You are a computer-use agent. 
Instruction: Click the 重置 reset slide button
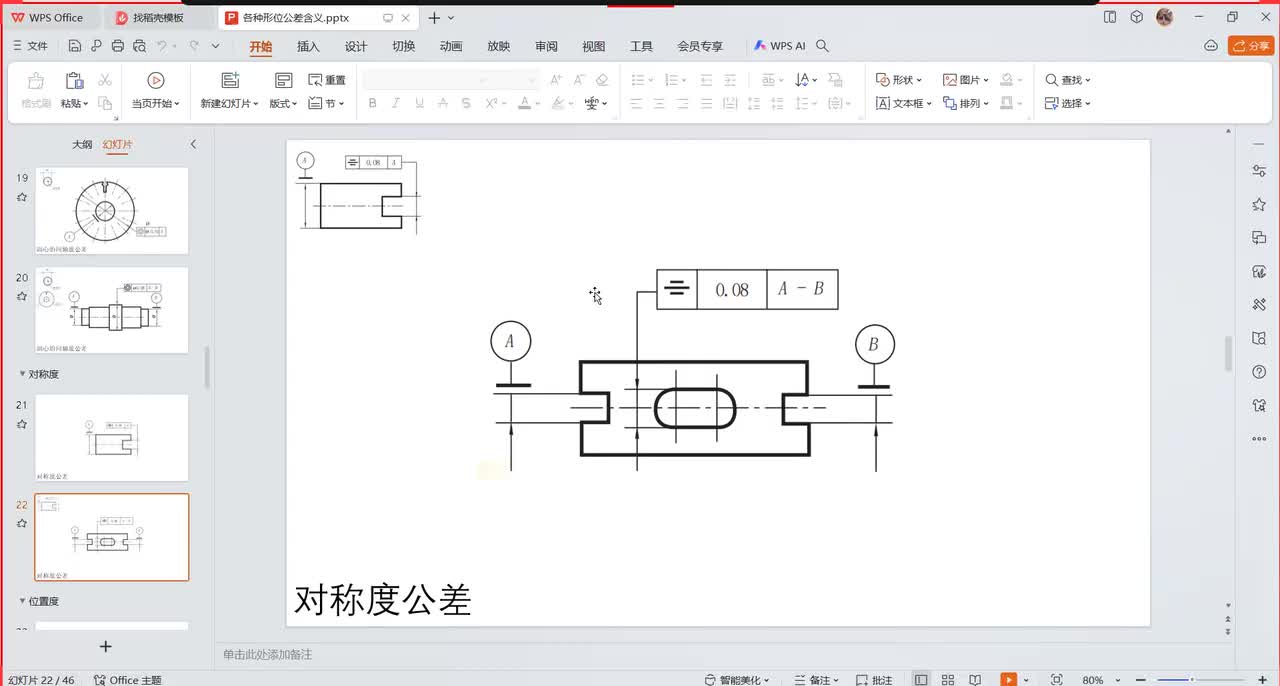(x=327, y=80)
